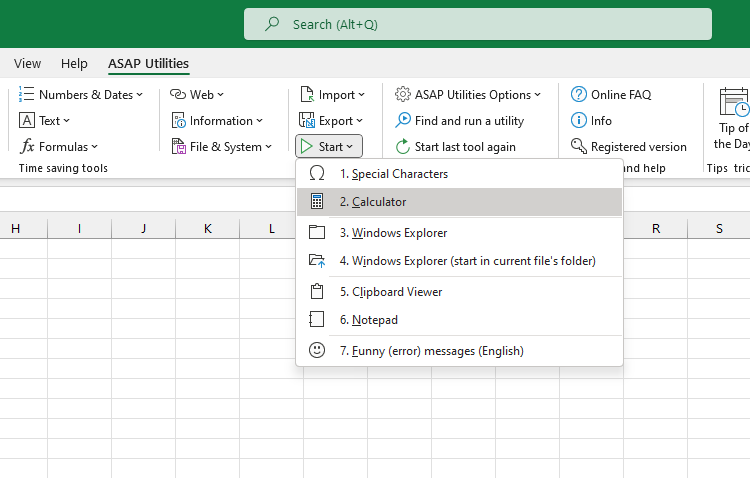Click the Web chain link icon
This screenshot has width=750, height=478.
point(178,94)
